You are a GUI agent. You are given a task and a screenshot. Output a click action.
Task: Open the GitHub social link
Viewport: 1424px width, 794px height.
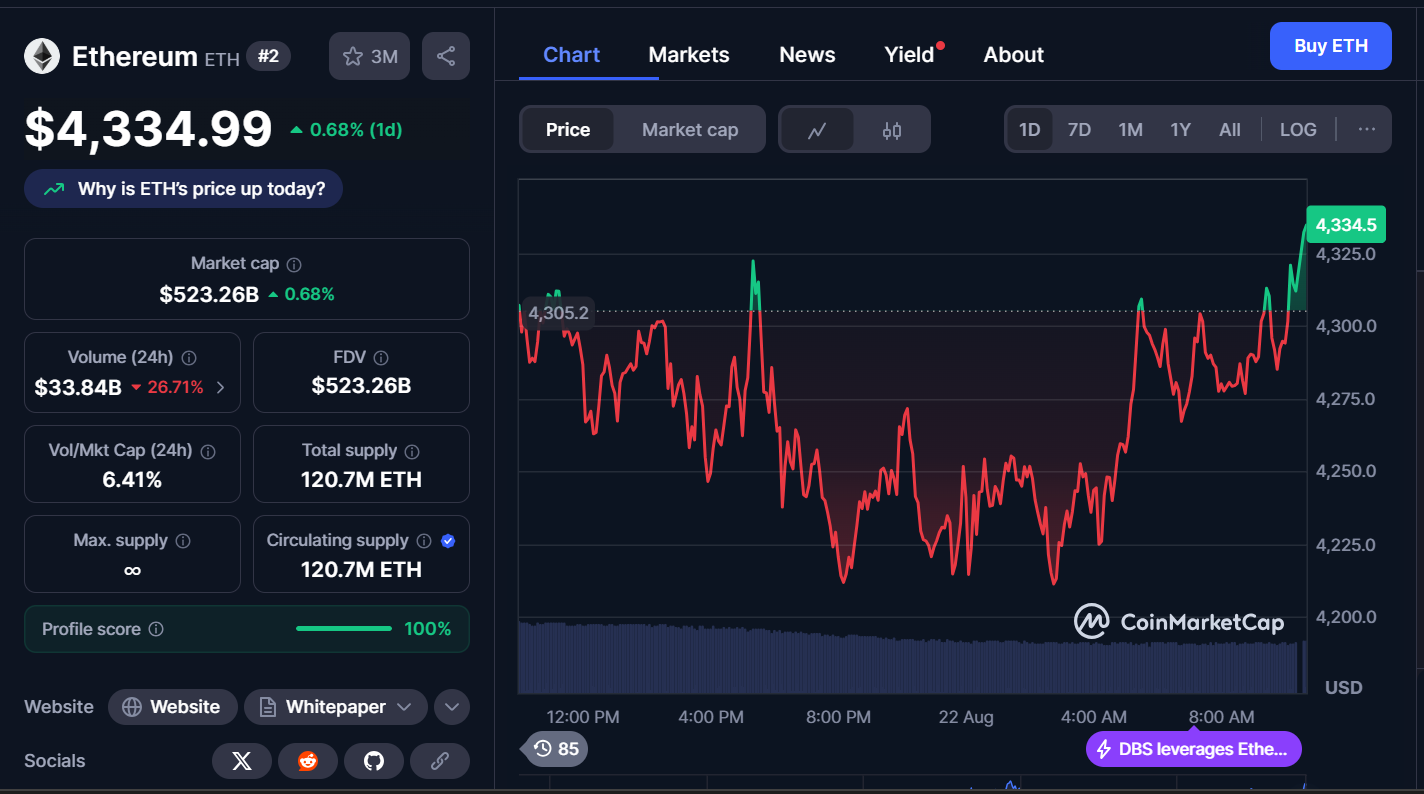[373, 761]
